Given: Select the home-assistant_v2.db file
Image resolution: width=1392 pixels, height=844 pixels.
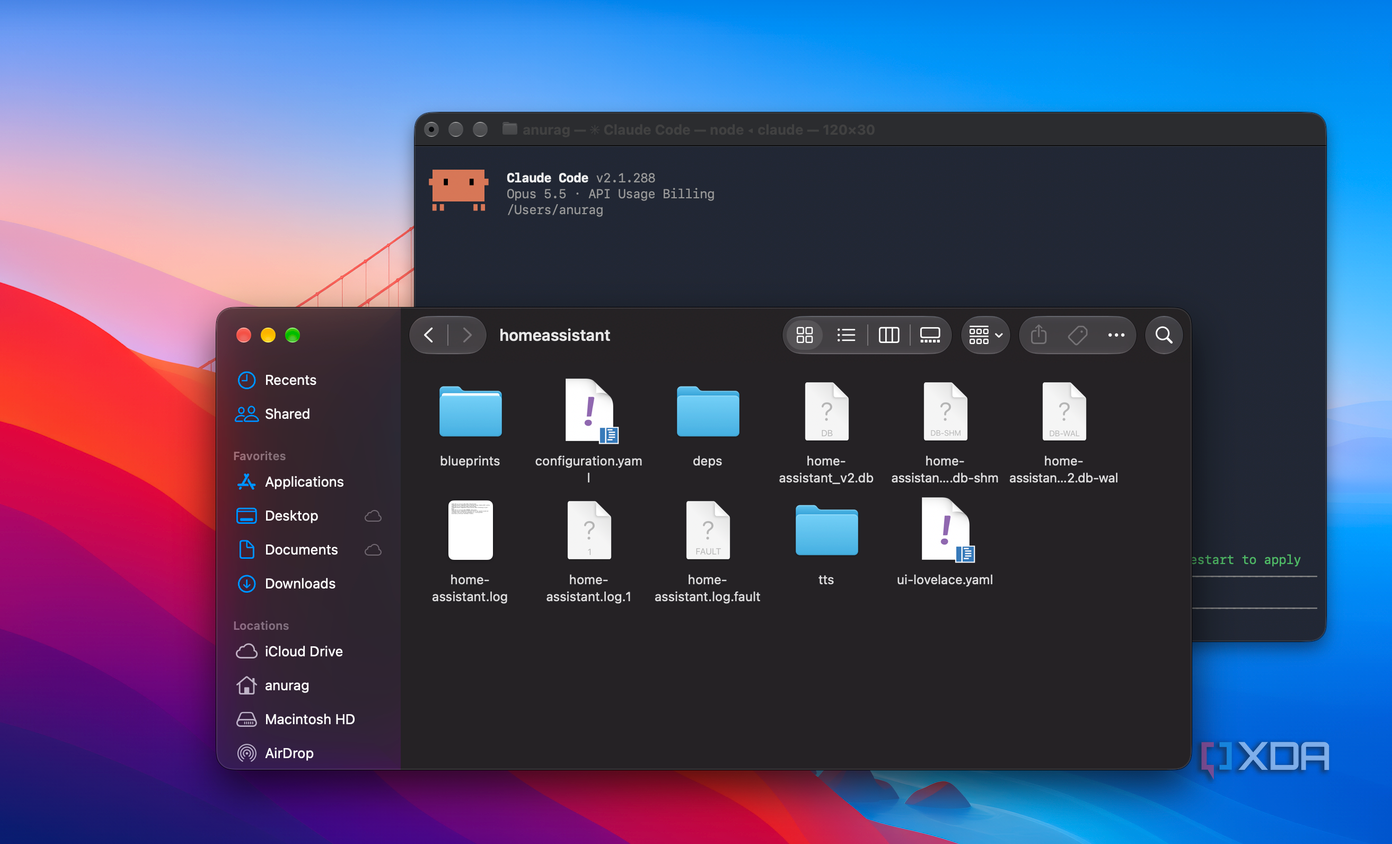Looking at the screenshot, I should 826,411.
